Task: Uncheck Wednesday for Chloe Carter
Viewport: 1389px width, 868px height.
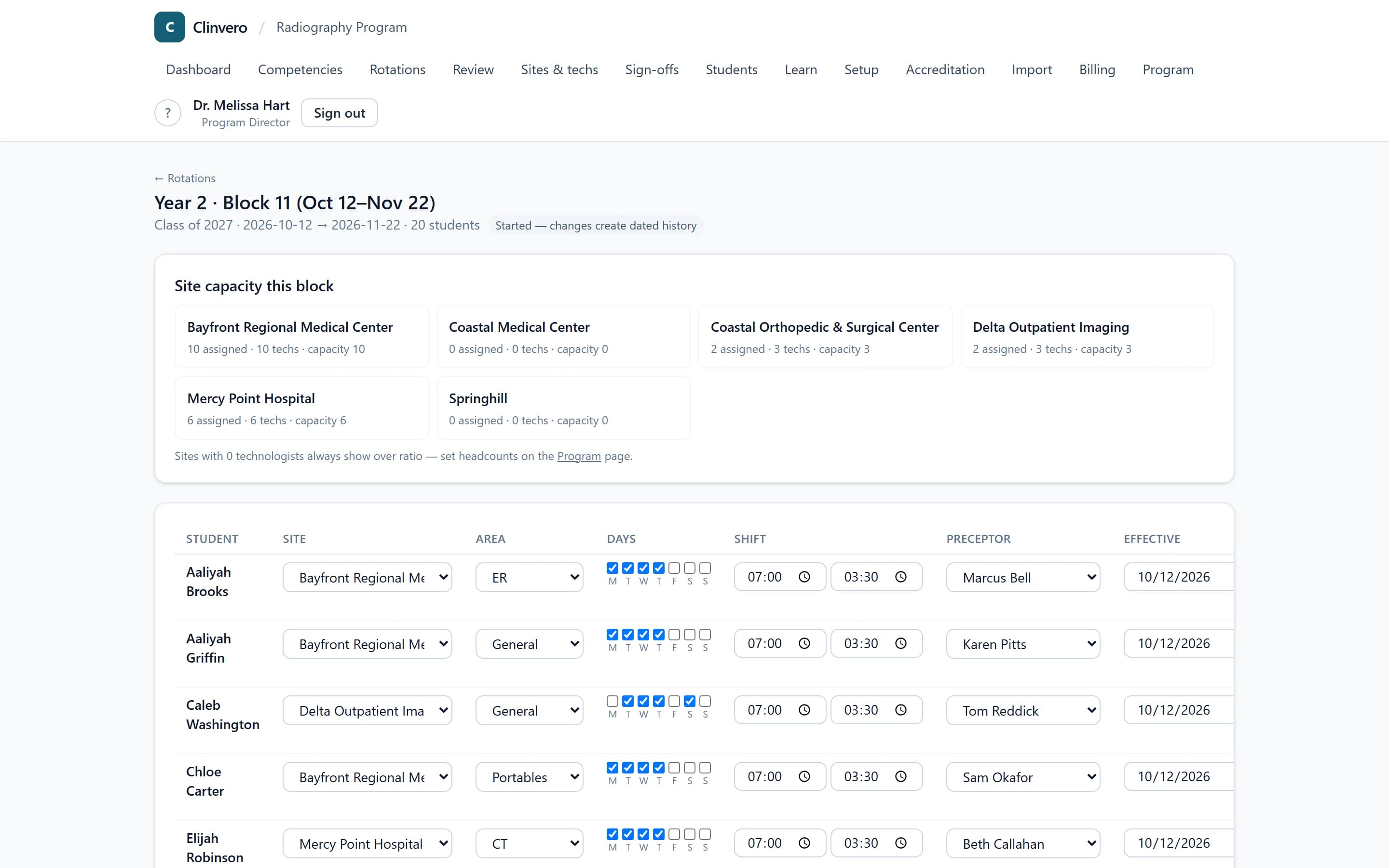Action: click(643, 768)
